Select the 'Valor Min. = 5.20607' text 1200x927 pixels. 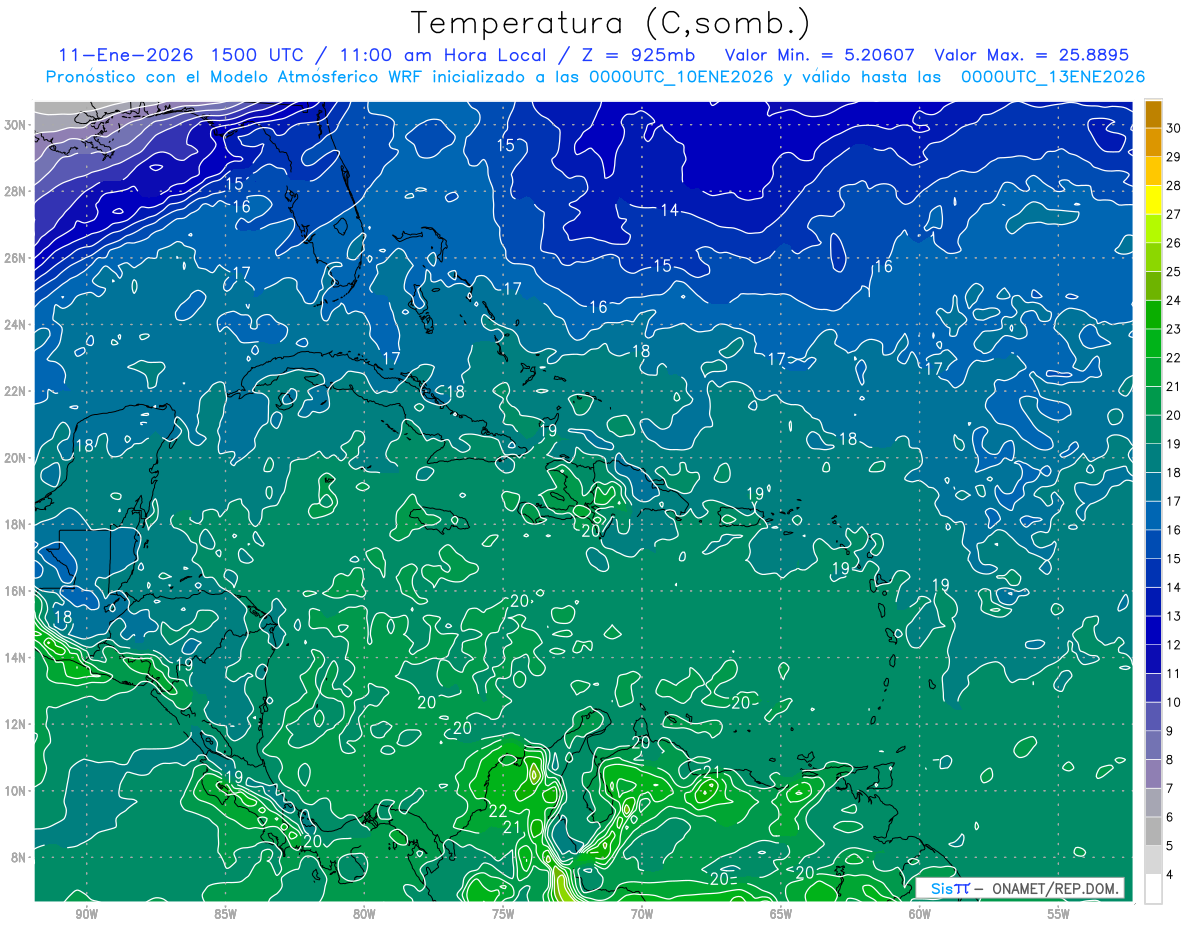pos(820,55)
